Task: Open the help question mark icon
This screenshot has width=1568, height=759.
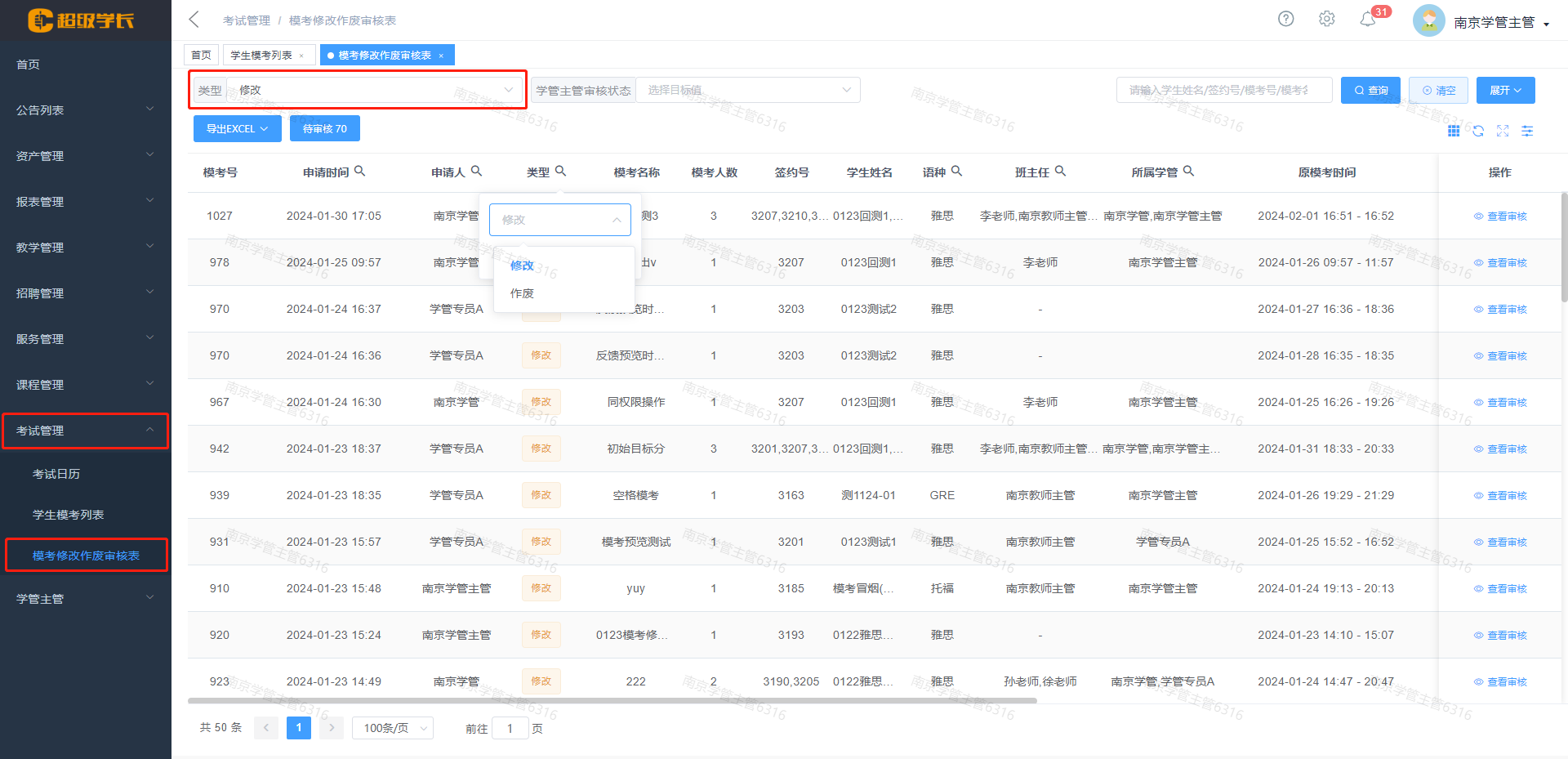Action: pyautogui.click(x=1285, y=19)
